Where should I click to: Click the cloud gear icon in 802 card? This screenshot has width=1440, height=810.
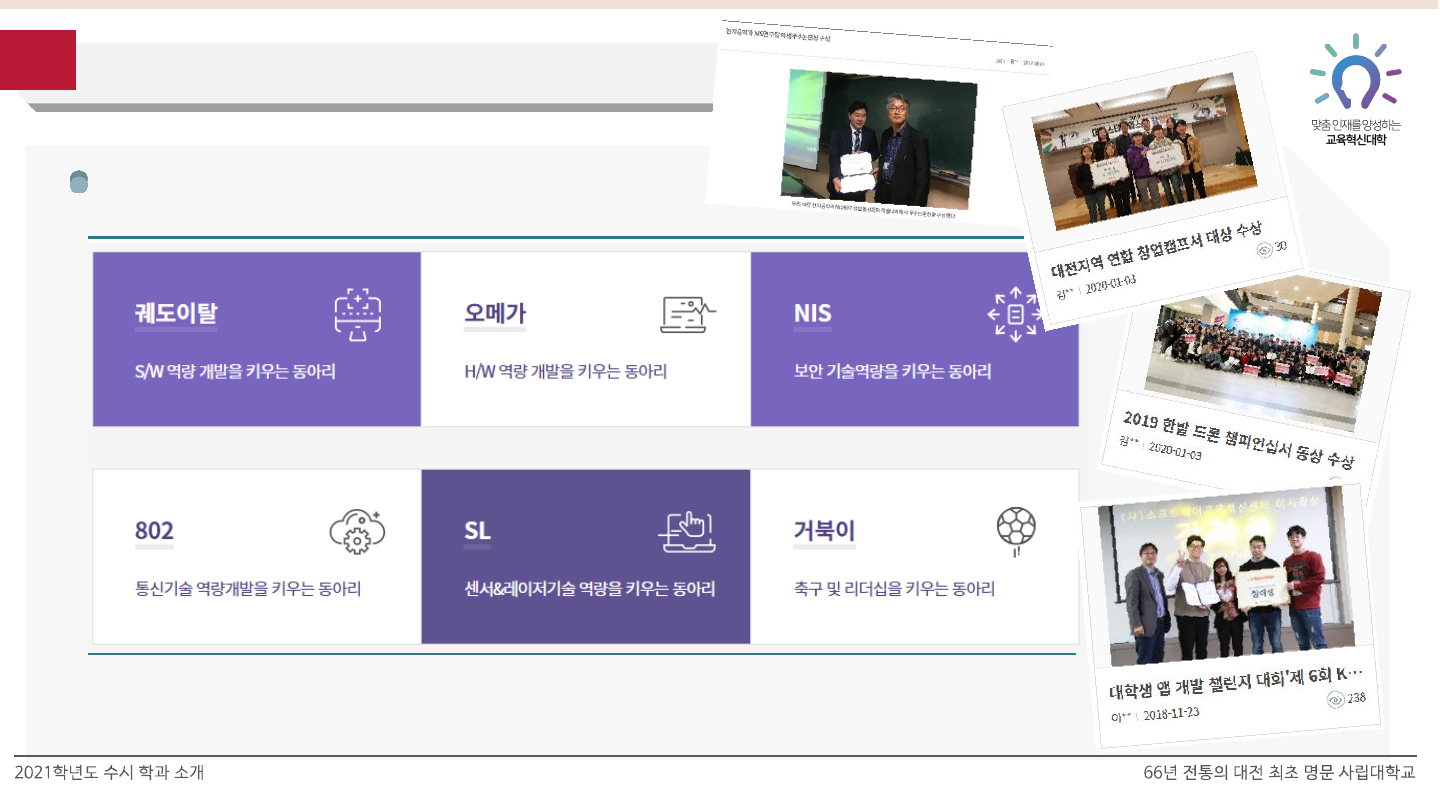coord(357,531)
